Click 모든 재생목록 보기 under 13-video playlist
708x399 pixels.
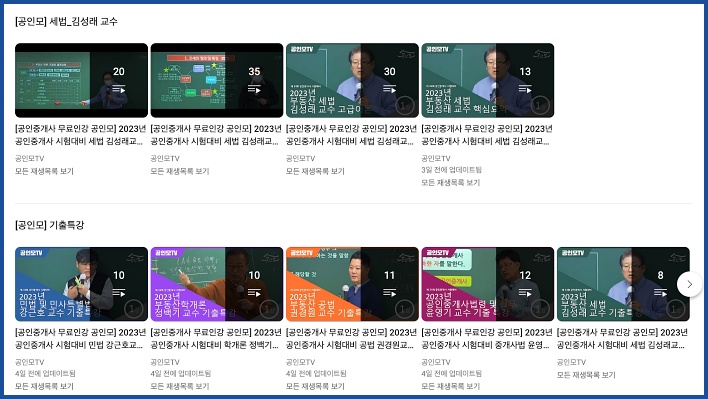coord(451,182)
